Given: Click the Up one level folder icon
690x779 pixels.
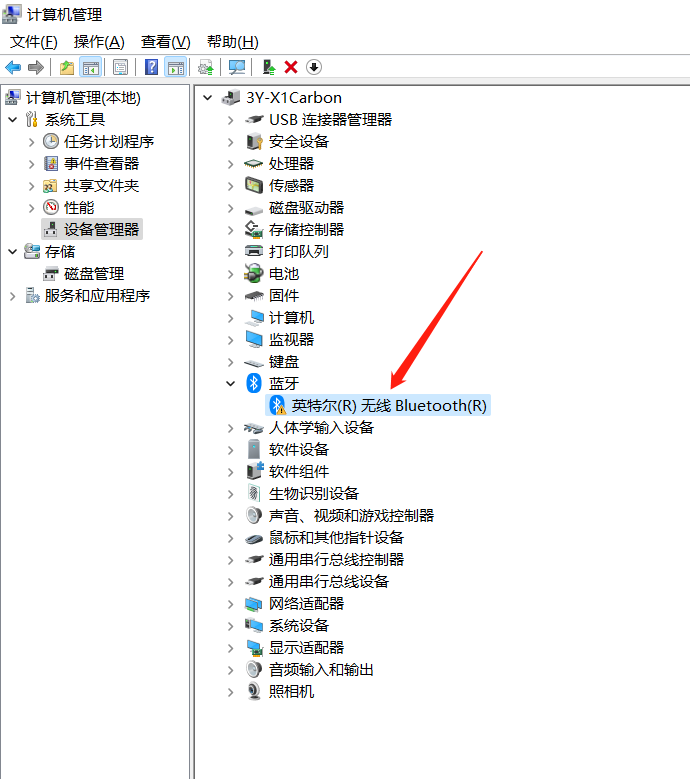Looking at the screenshot, I should coord(67,67).
